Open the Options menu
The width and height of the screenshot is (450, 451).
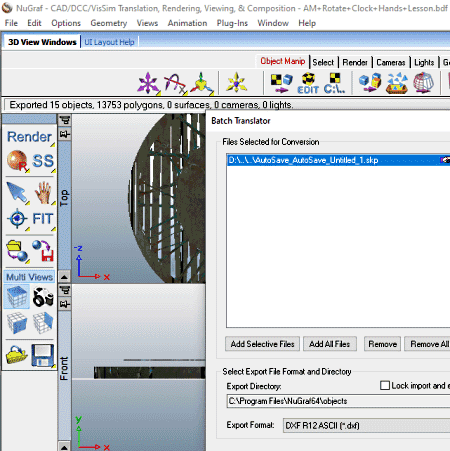coord(66,23)
